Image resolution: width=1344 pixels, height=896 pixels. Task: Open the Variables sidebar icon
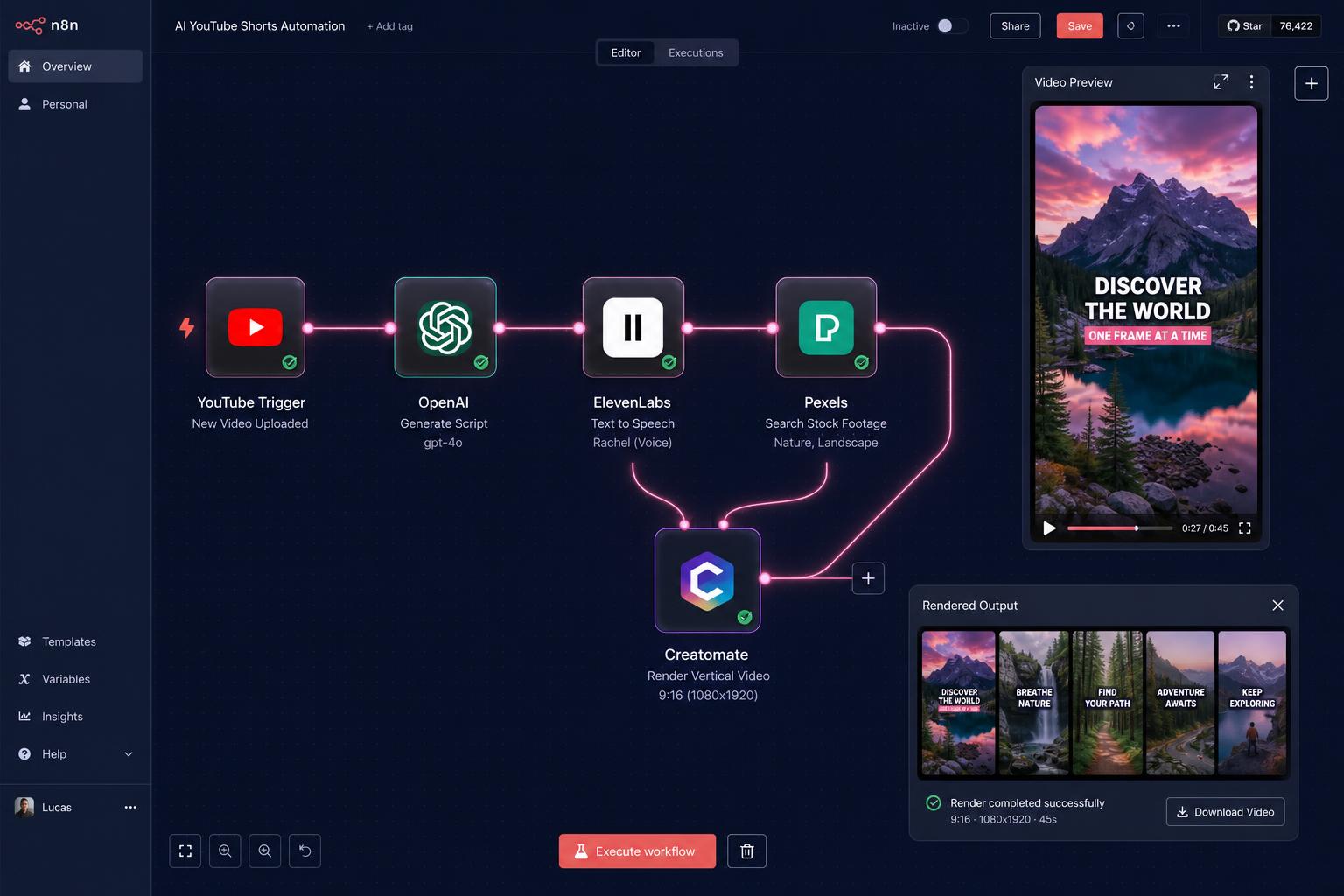(x=24, y=679)
